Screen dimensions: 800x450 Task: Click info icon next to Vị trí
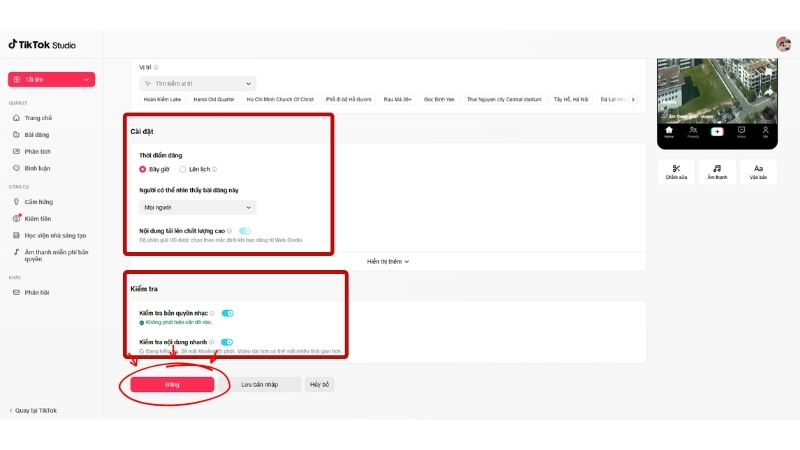[156, 67]
